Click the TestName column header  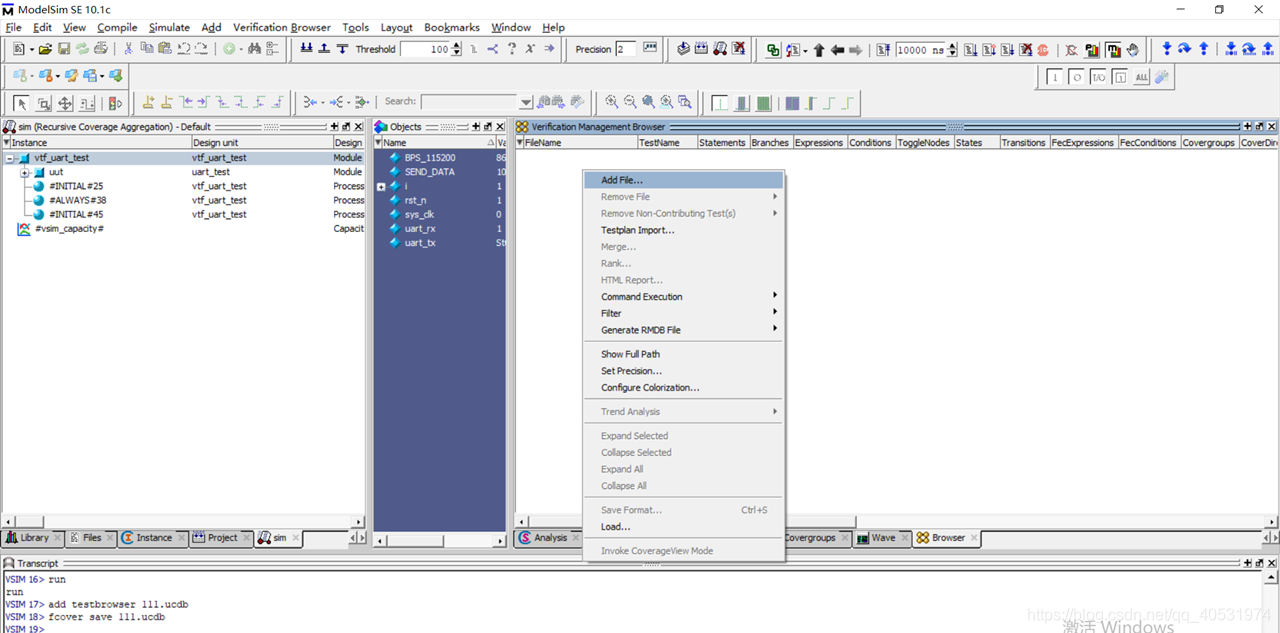tap(667, 143)
